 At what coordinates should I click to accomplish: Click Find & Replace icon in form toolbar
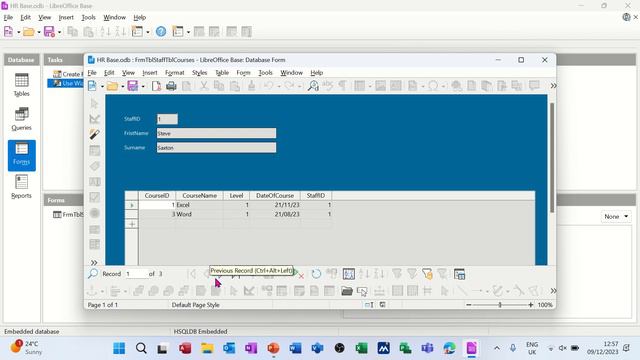[313, 86]
